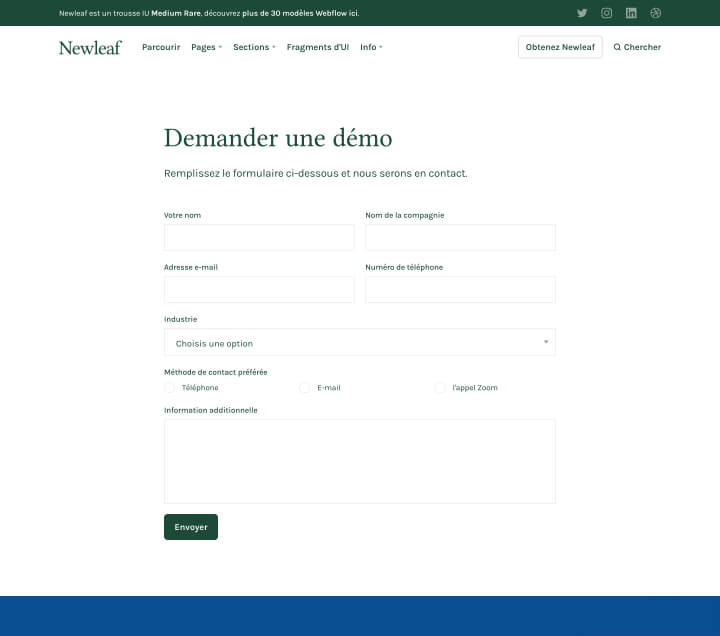The image size is (720, 636).
Task: Focus the Information additionnelle textarea
Action: [x=360, y=461]
